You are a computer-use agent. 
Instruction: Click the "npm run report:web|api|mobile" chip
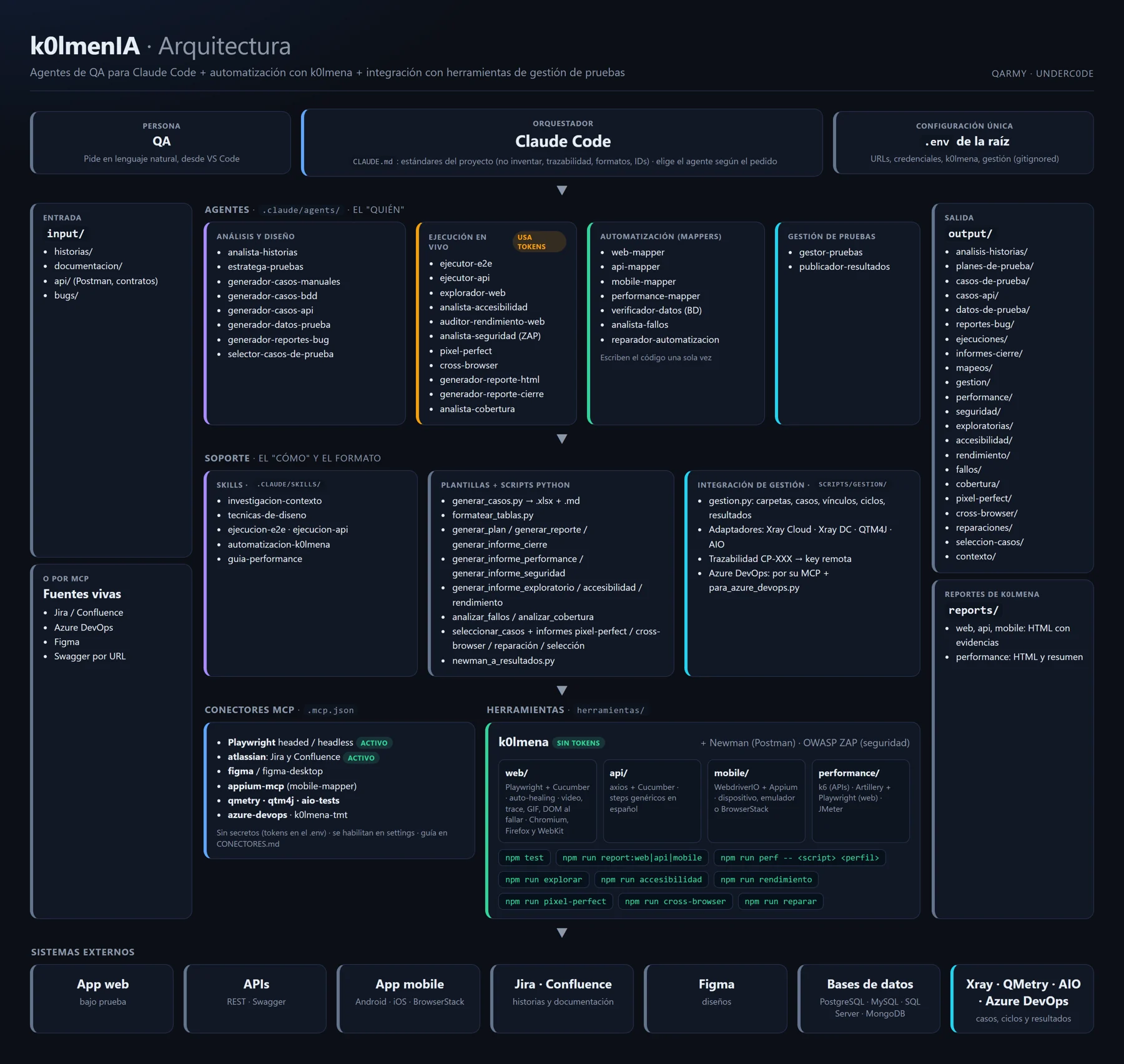[x=632, y=858]
